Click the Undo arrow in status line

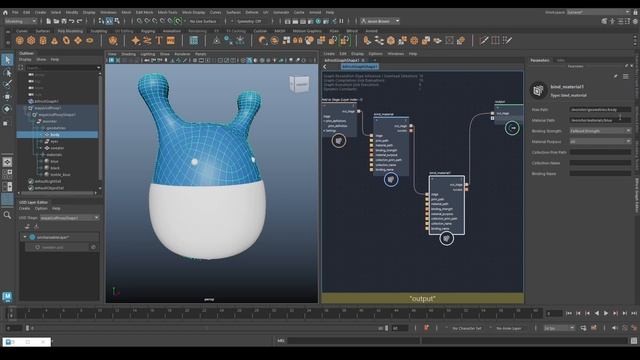[72, 21]
